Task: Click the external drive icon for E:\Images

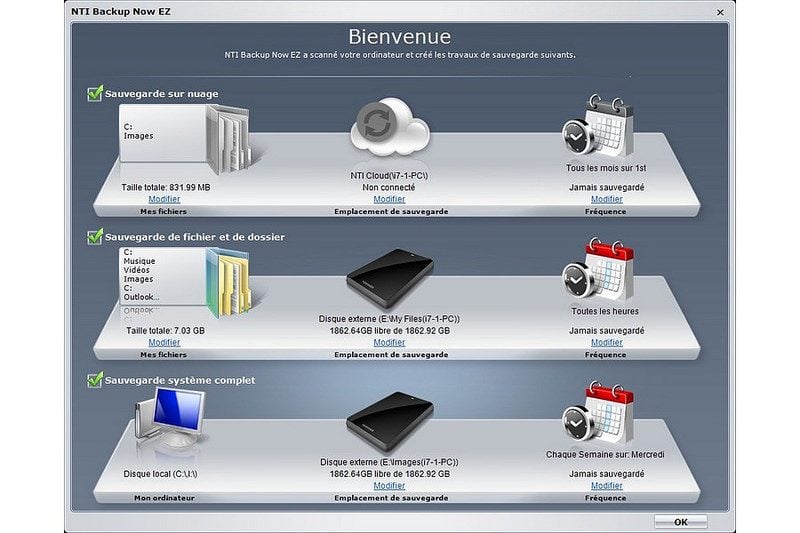Action: pyautogui.click(x=390, y=422)
